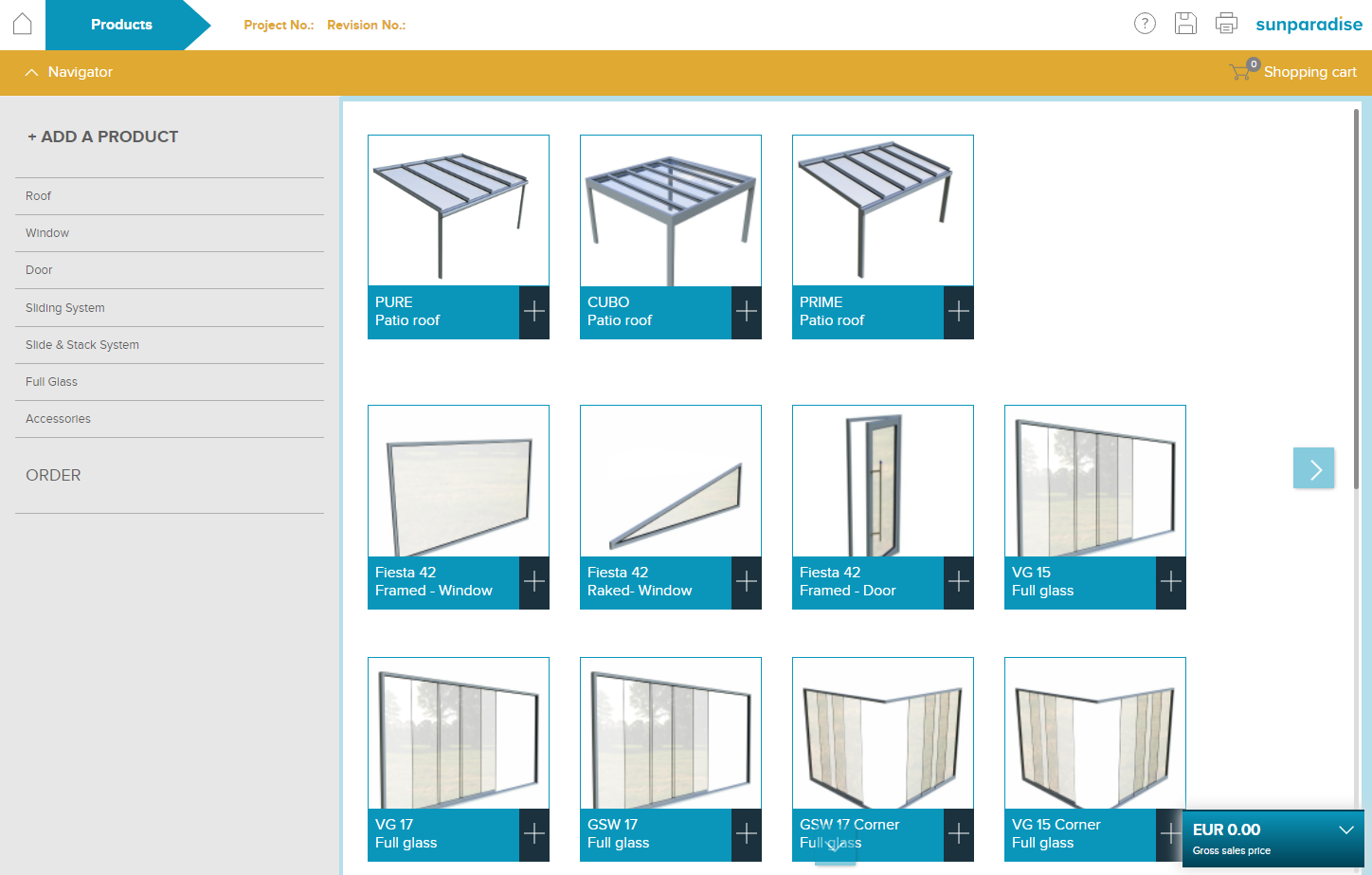Select Sliding System category
This screenshot has width=1372, height=875.
click(65, 308)
